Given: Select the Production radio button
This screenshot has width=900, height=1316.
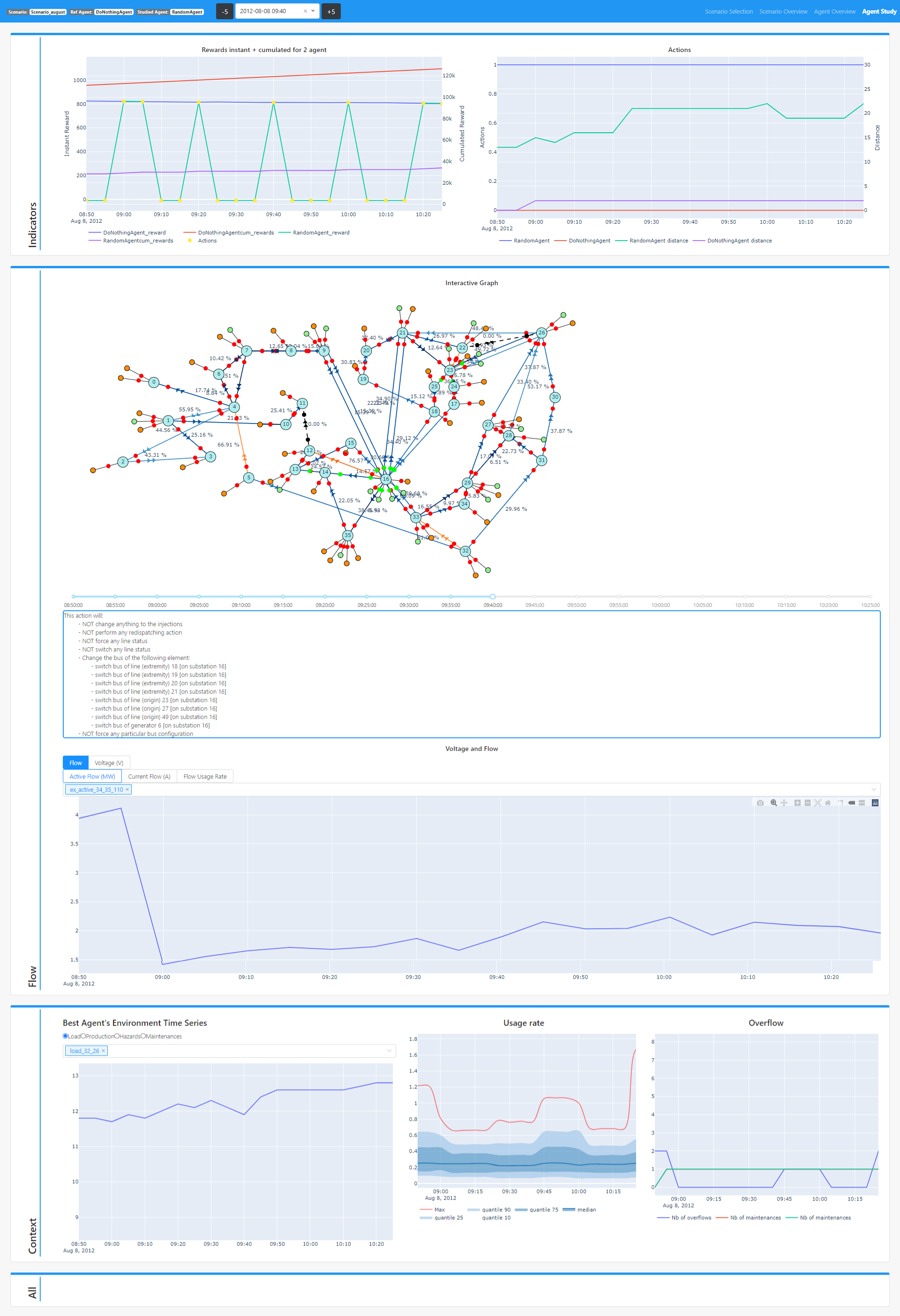Looking at the screenshot, I should [83, 1036].
